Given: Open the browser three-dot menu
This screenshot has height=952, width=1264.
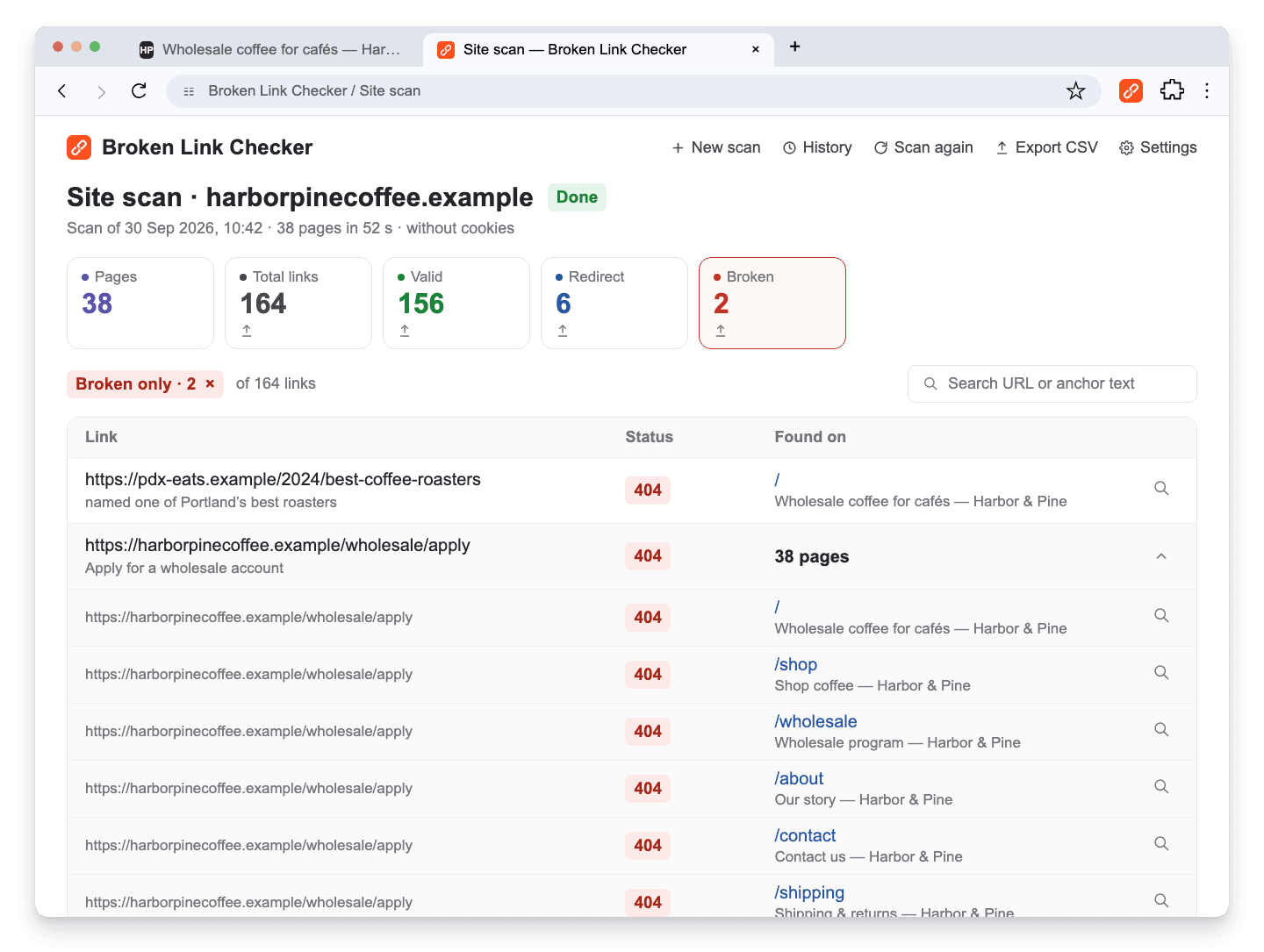Looking at the screenshot, I should pos(1207,91).
